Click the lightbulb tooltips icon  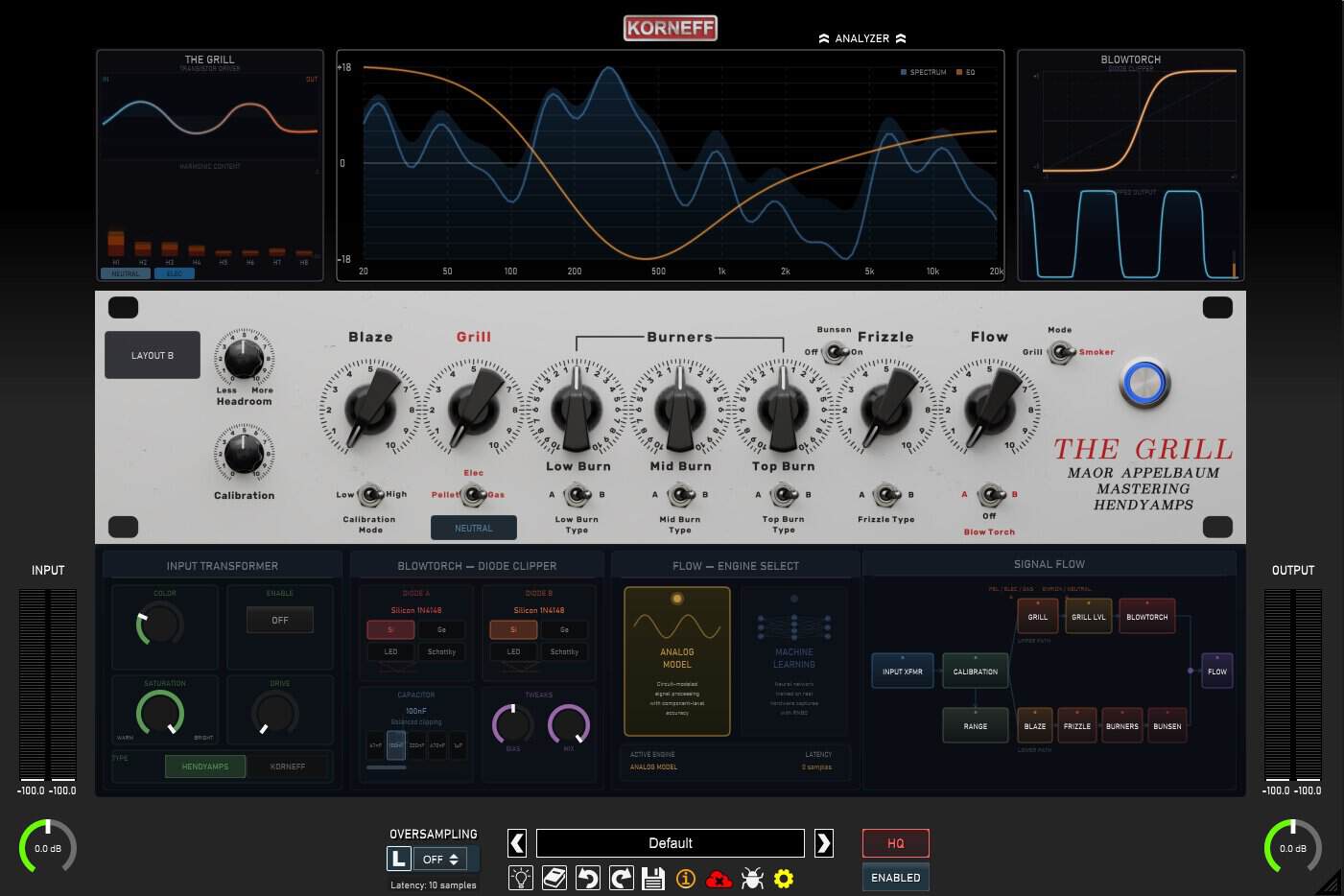point(521,878)
